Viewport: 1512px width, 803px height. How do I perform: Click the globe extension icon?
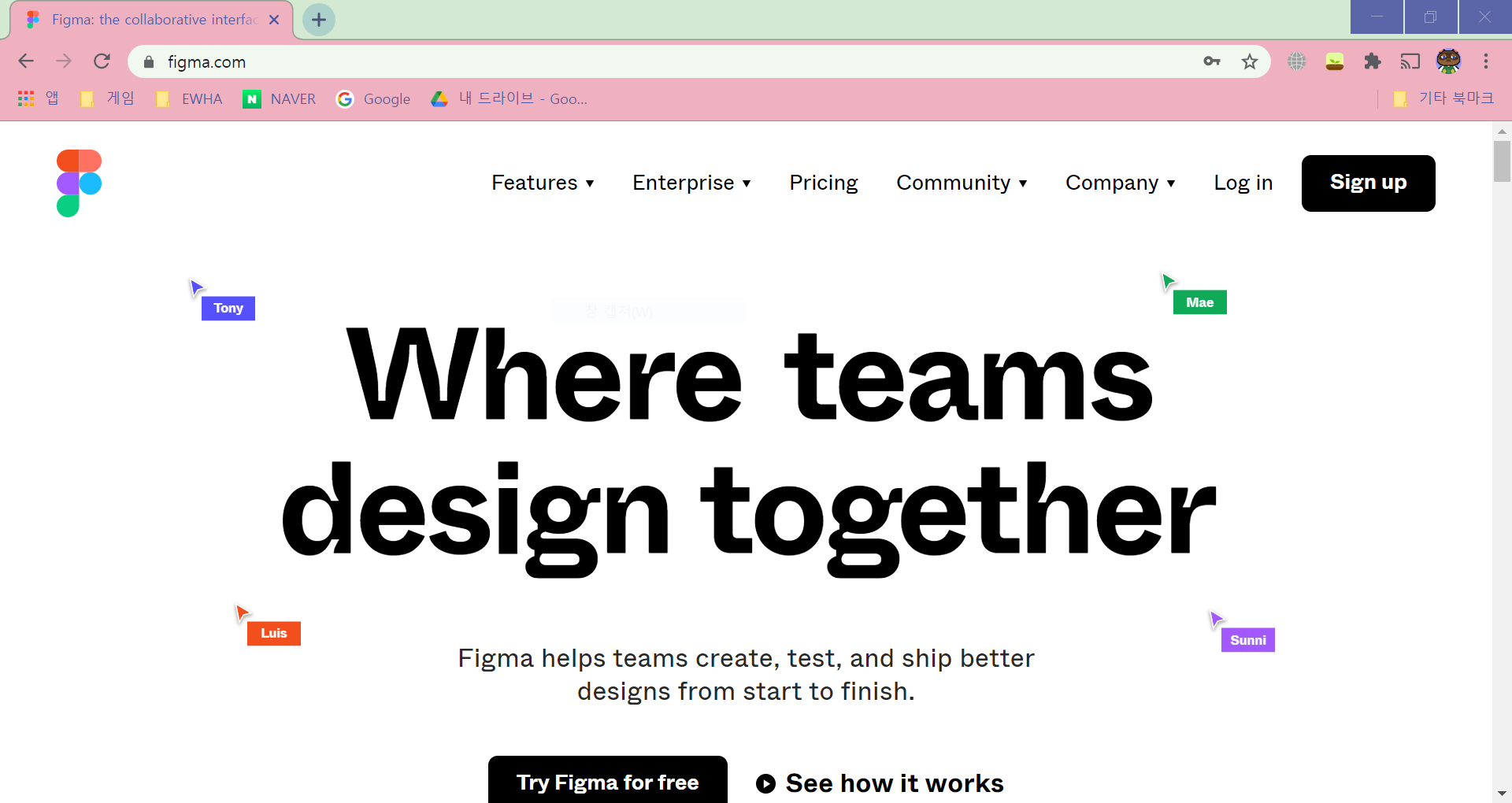[1297, 61]
